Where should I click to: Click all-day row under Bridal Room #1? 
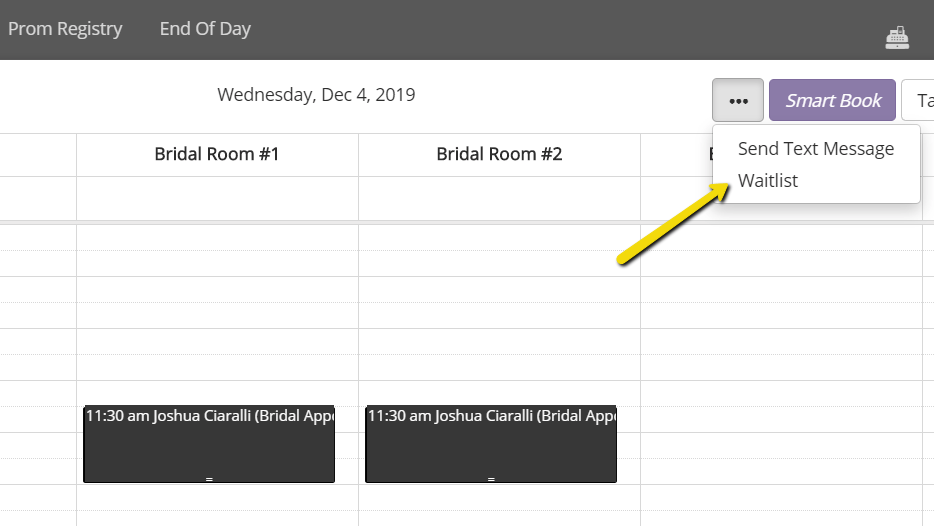(x=217, y=198)
